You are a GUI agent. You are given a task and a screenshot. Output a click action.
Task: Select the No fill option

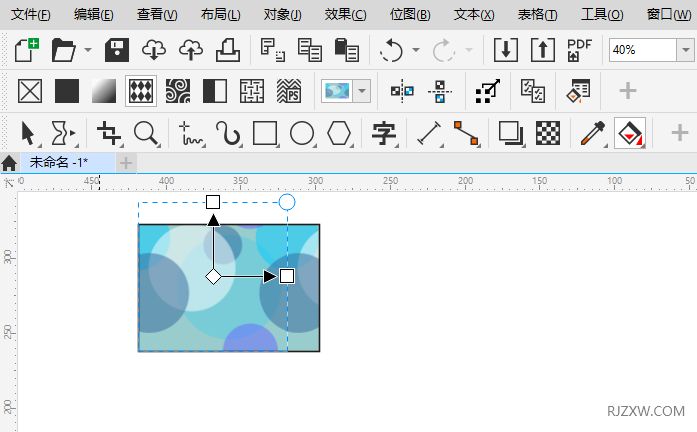coord(30,91)
